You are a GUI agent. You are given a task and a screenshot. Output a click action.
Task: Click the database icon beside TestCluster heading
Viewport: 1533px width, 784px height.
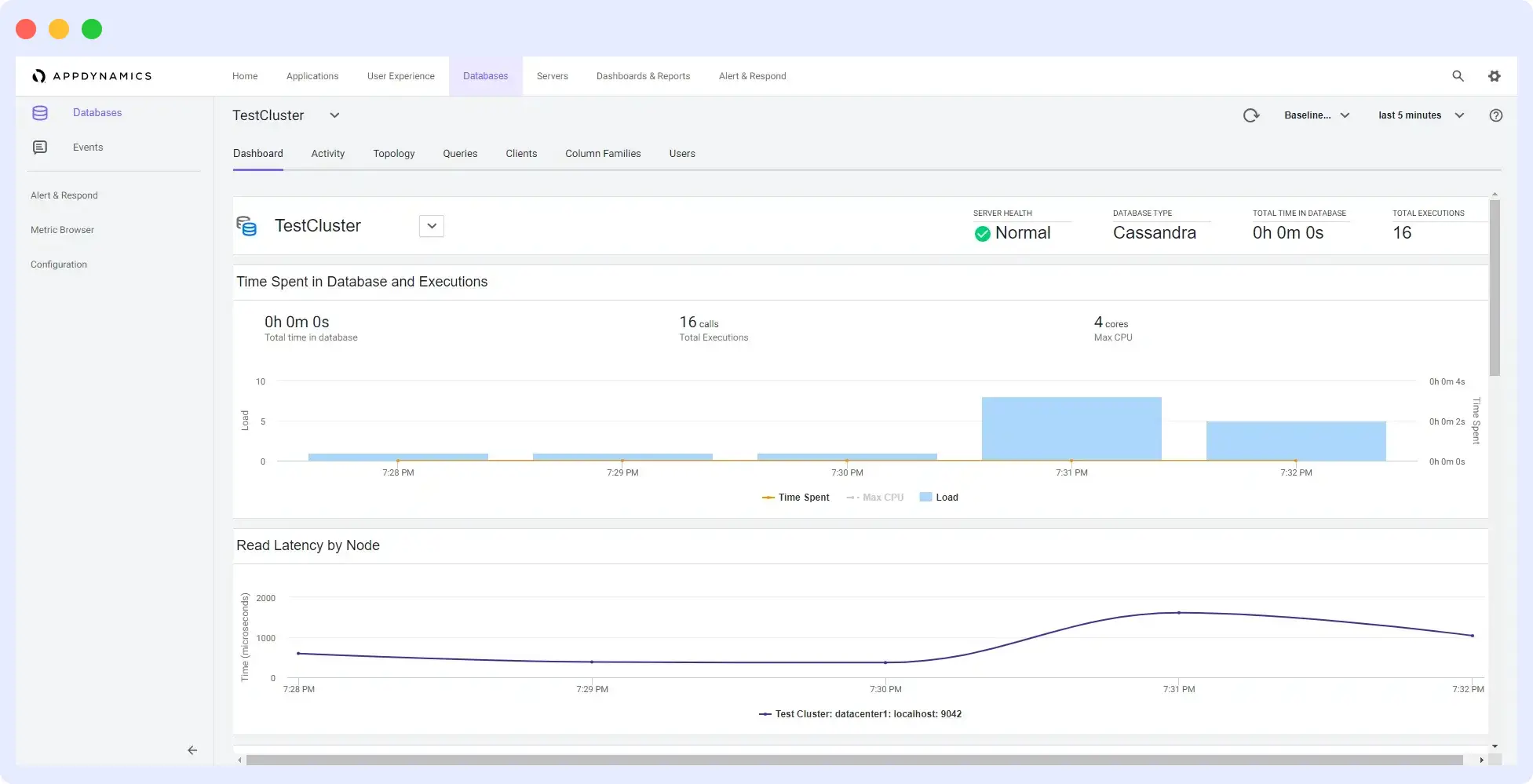pyautogui.click(x=247, y=226)
